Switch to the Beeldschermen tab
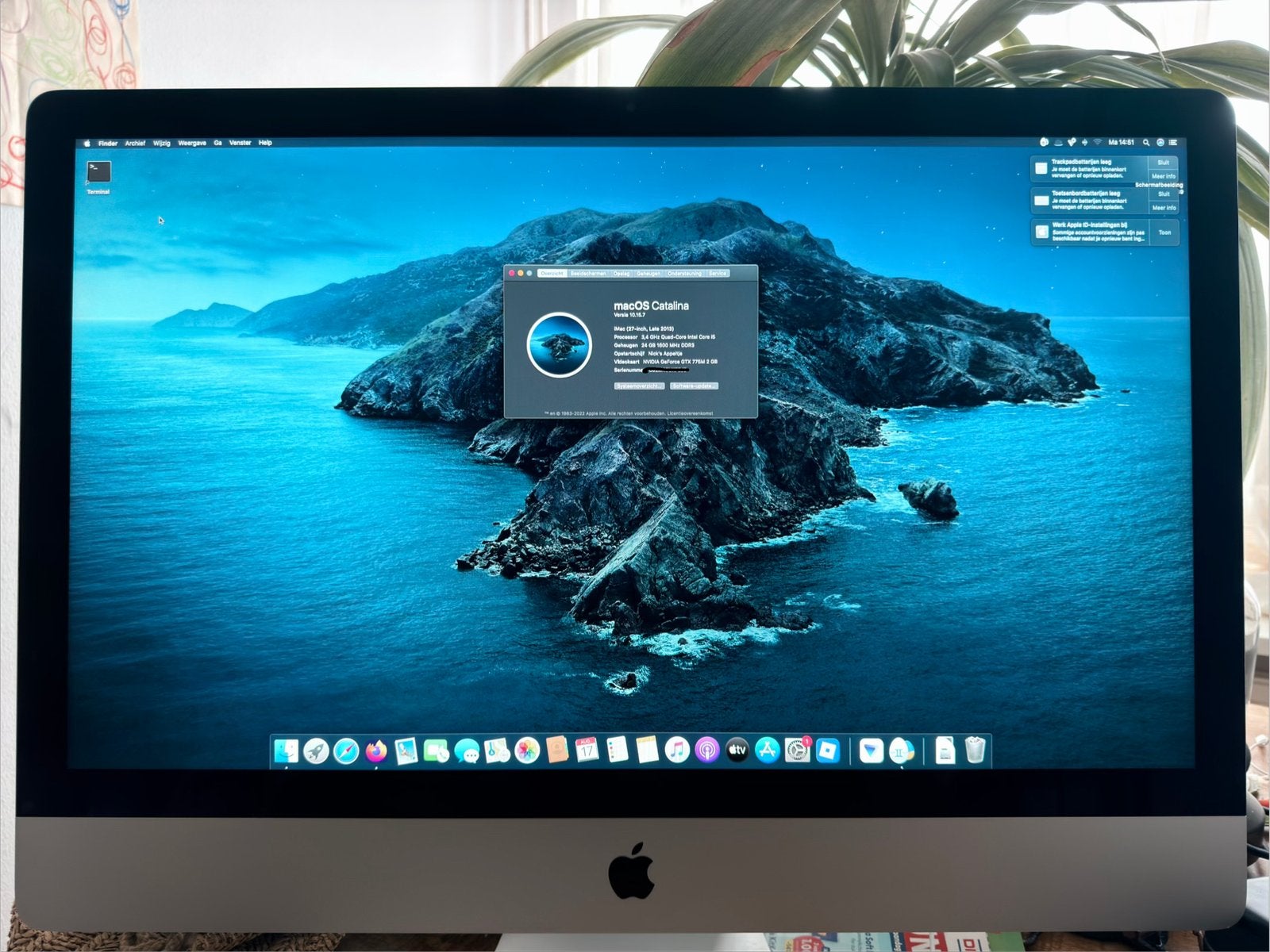This screenshot has height=952, width=1270. (588, 273)
